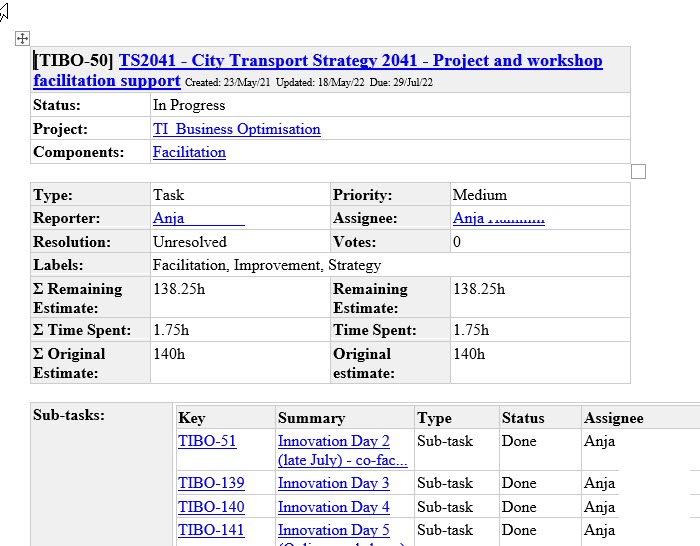Click the Votes value 0
The height and width of the screenshot is (546, 700).
pyautogui.click(x=457, y=242)
